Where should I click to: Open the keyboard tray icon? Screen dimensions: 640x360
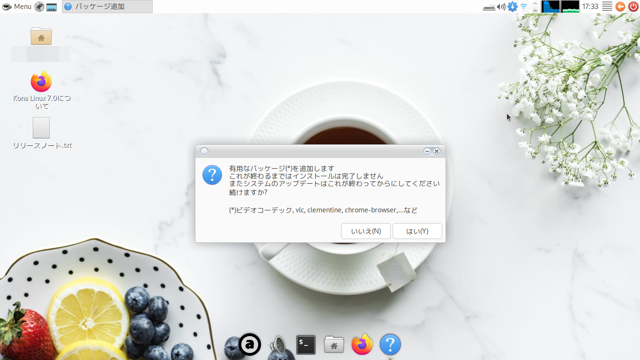coord(489,7)
